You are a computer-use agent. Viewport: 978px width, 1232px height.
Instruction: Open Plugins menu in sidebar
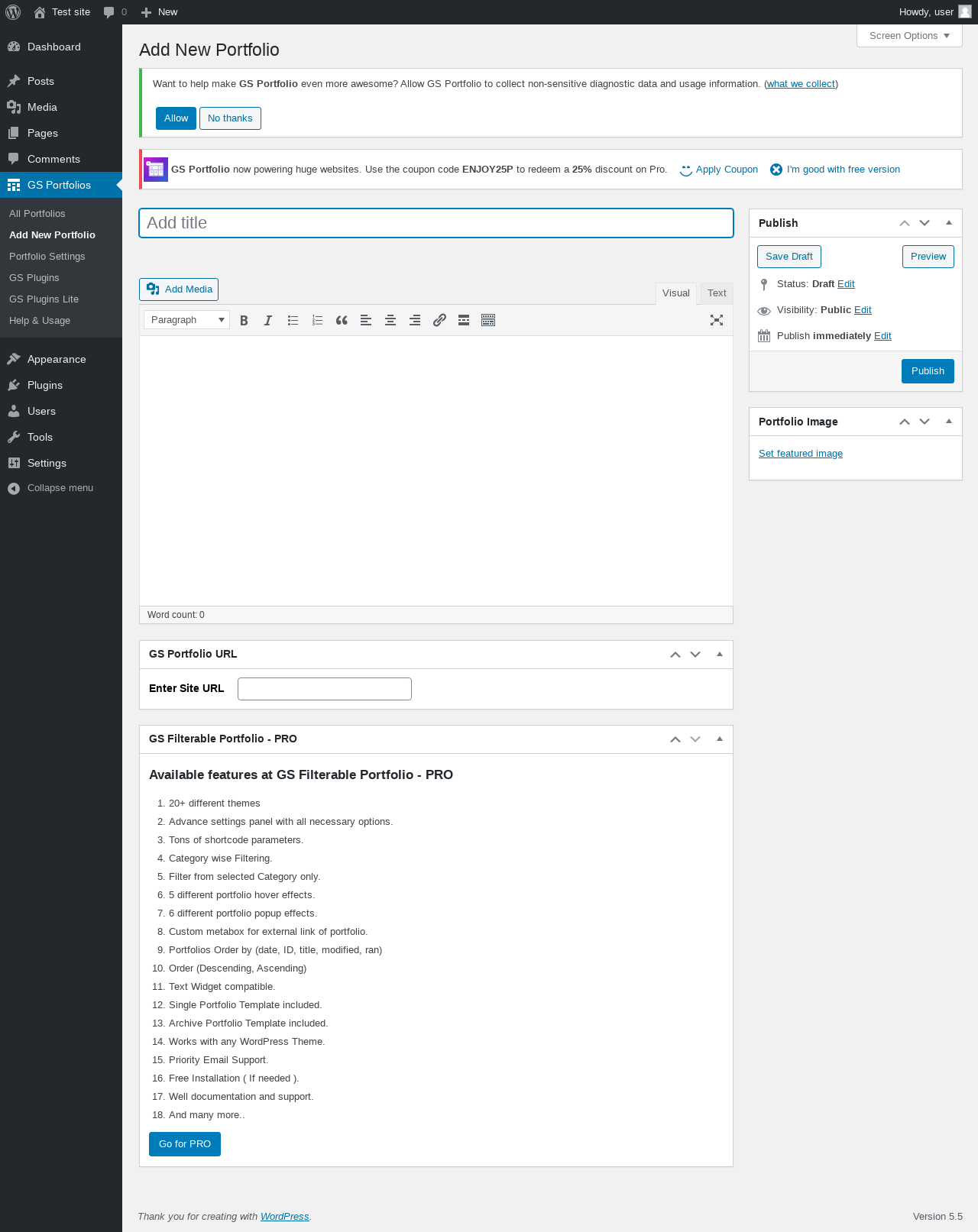click(61, 385)
